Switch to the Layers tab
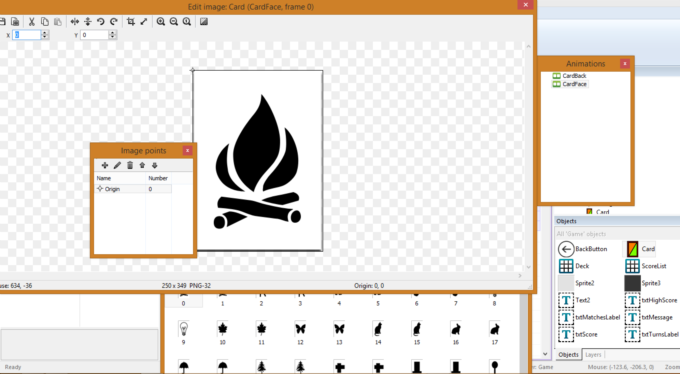The width and height of the screenshot is (680, 374). coord(593,354)
